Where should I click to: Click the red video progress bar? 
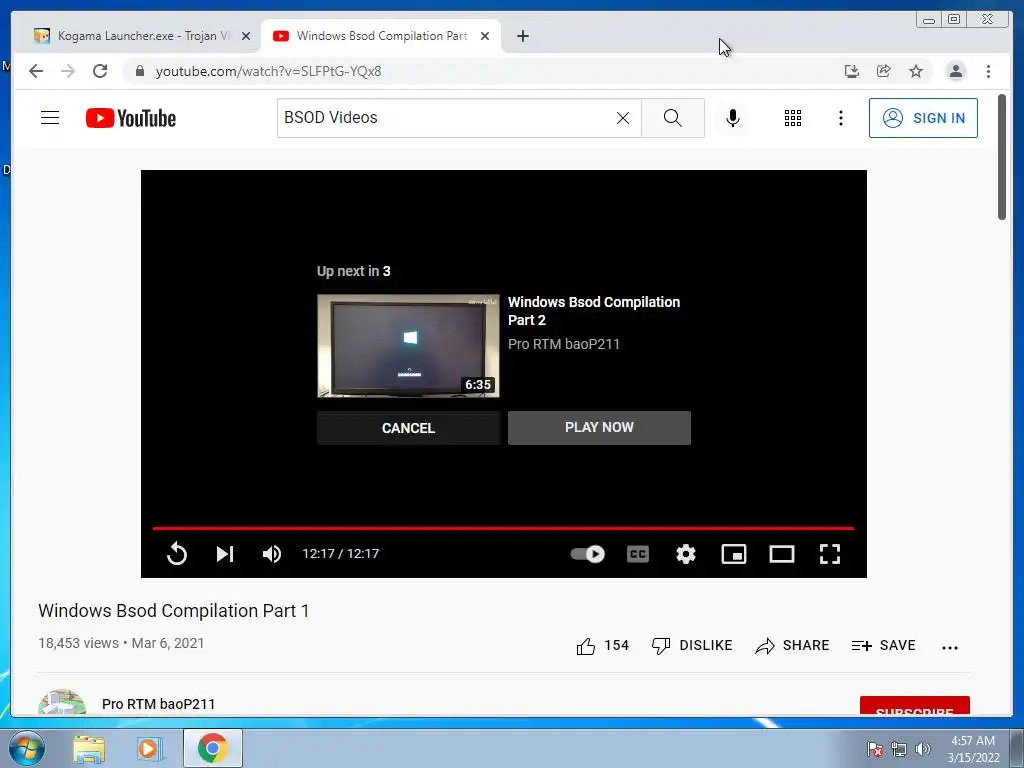pyautogui.click(x=503, y=528)
